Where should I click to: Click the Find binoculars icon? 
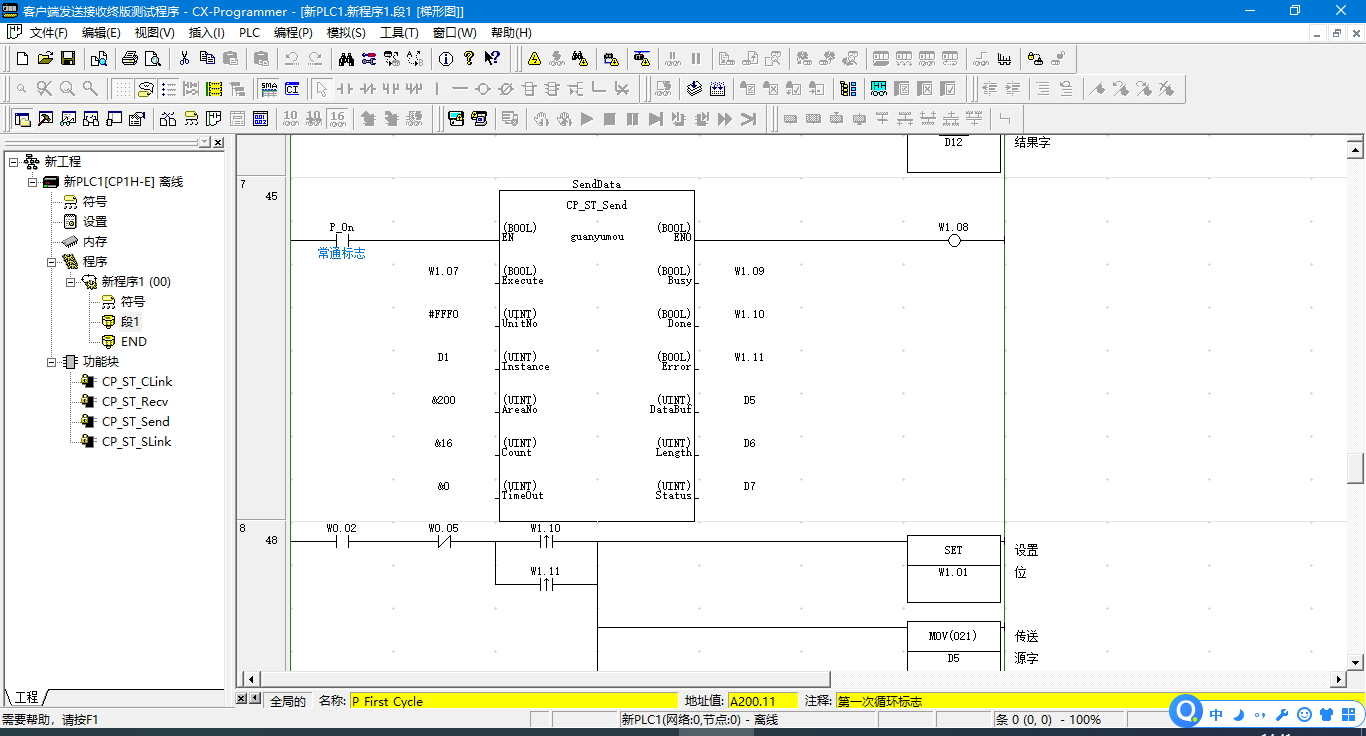click(x=346, y=58)
